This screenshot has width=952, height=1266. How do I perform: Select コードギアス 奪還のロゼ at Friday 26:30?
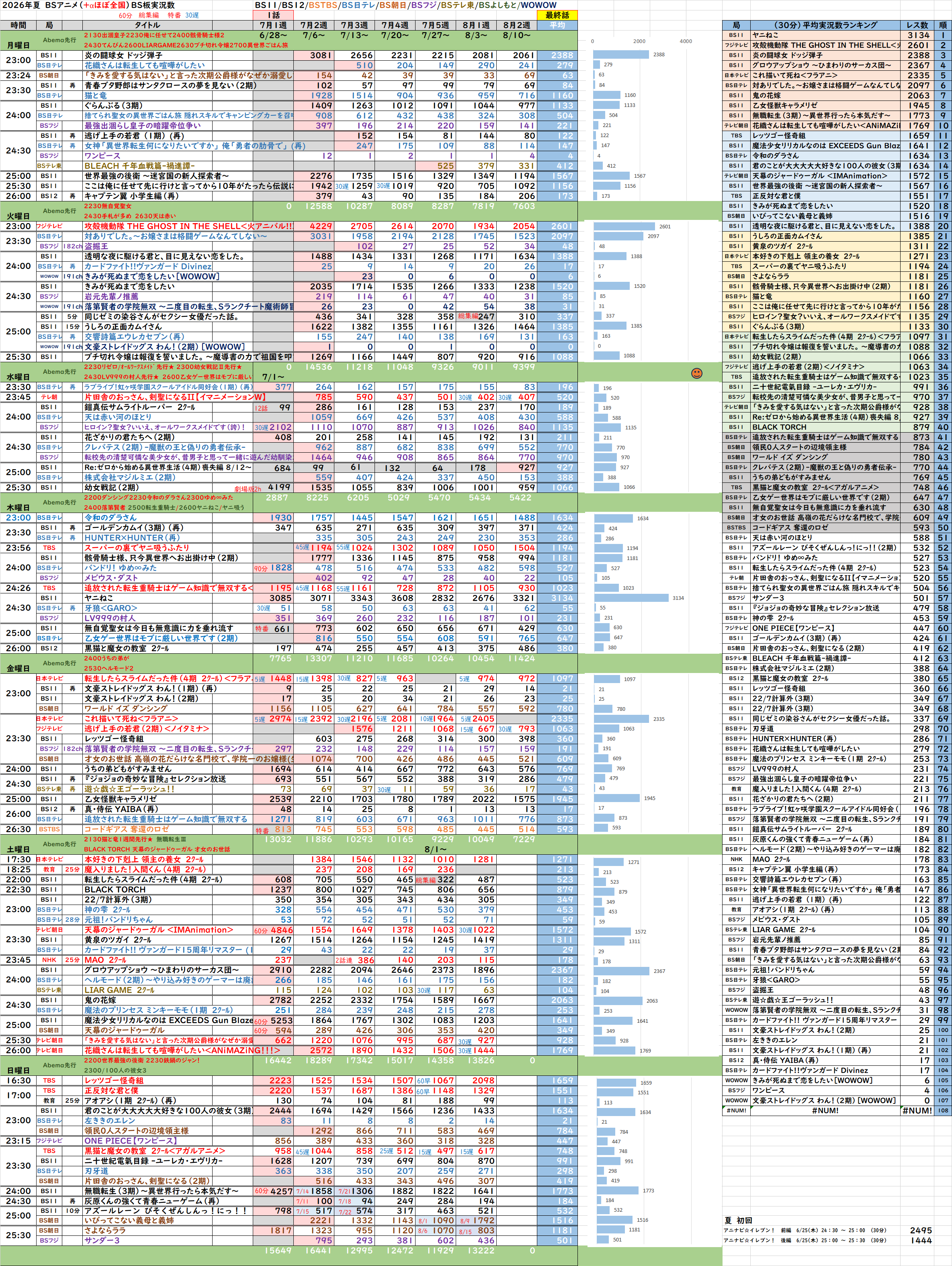click(127, 829)
